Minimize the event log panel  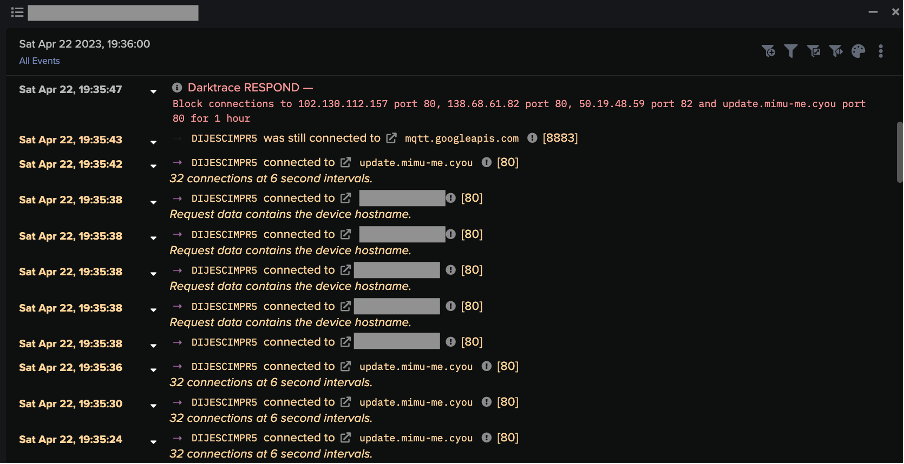[x=873, y=12]
